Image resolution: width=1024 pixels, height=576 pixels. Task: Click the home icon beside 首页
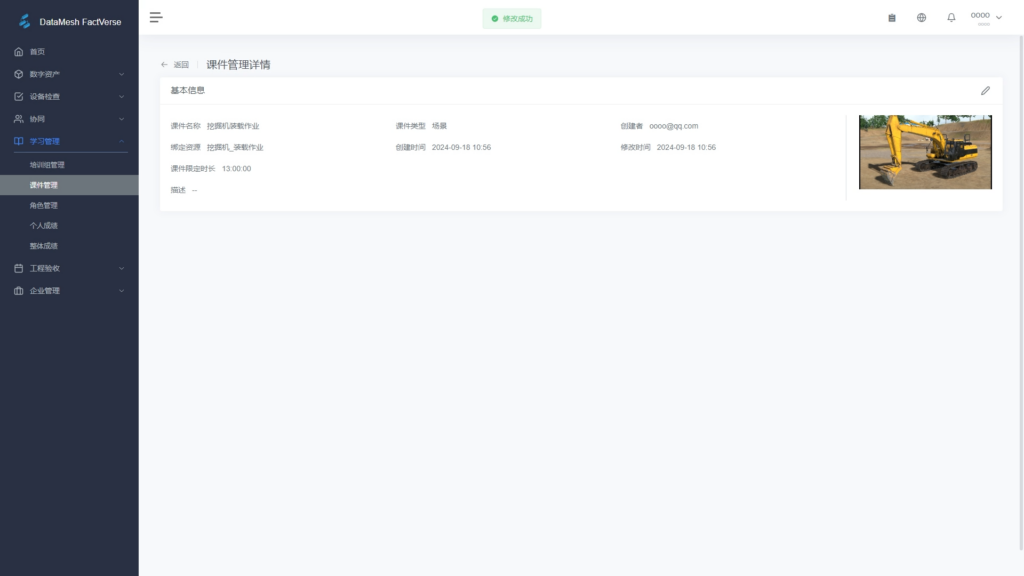19,52
